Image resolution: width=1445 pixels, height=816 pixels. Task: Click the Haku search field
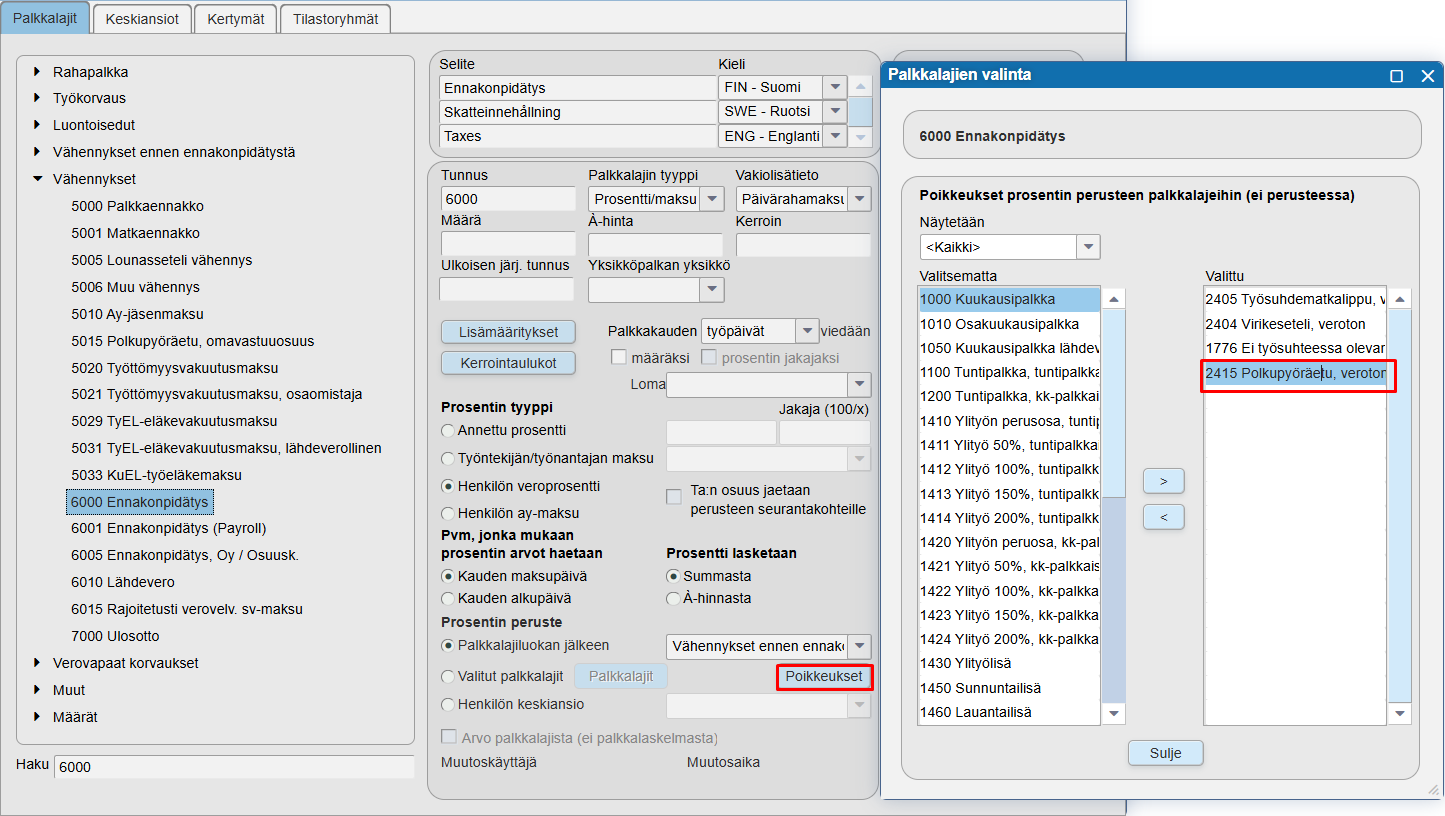click(234, 767)
